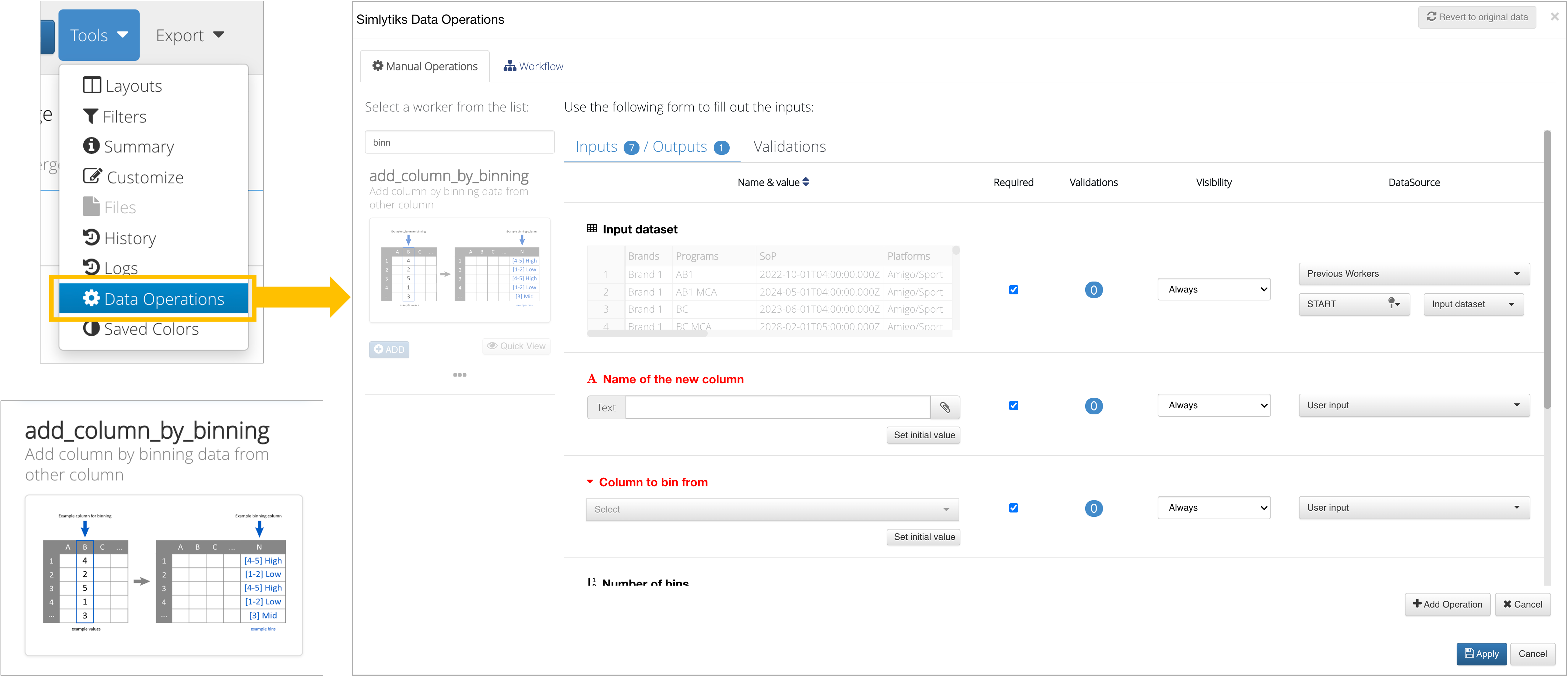The image size is (1568, 676).
Task: Click the Input dataset table icon
Action: [592, 228]
